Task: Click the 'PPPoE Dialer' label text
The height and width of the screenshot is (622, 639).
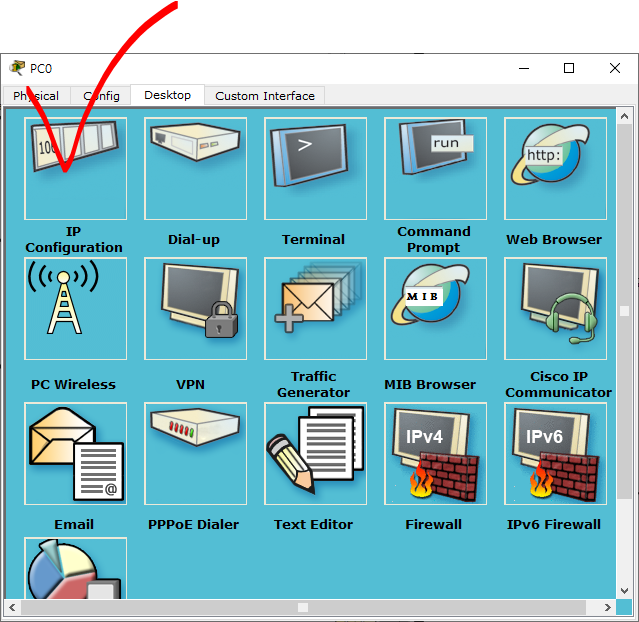Action: tap(194, 524)
